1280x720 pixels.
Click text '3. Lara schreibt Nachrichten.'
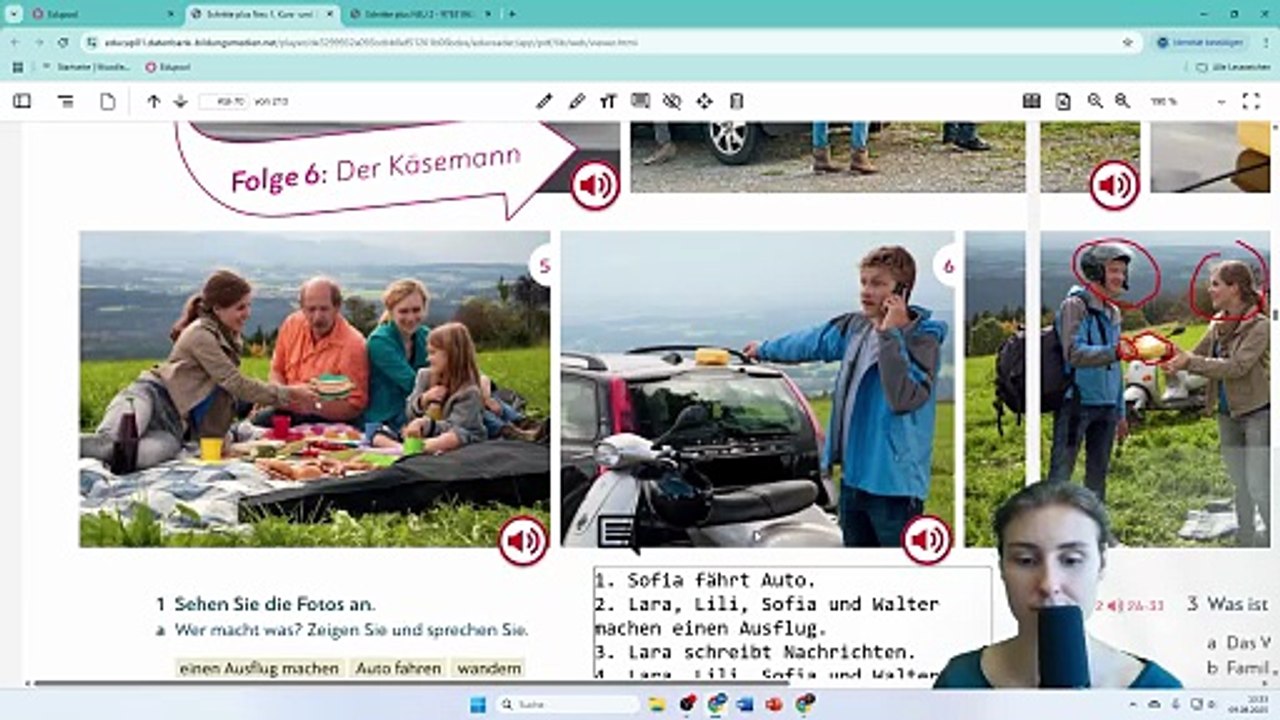click(755, 652)
